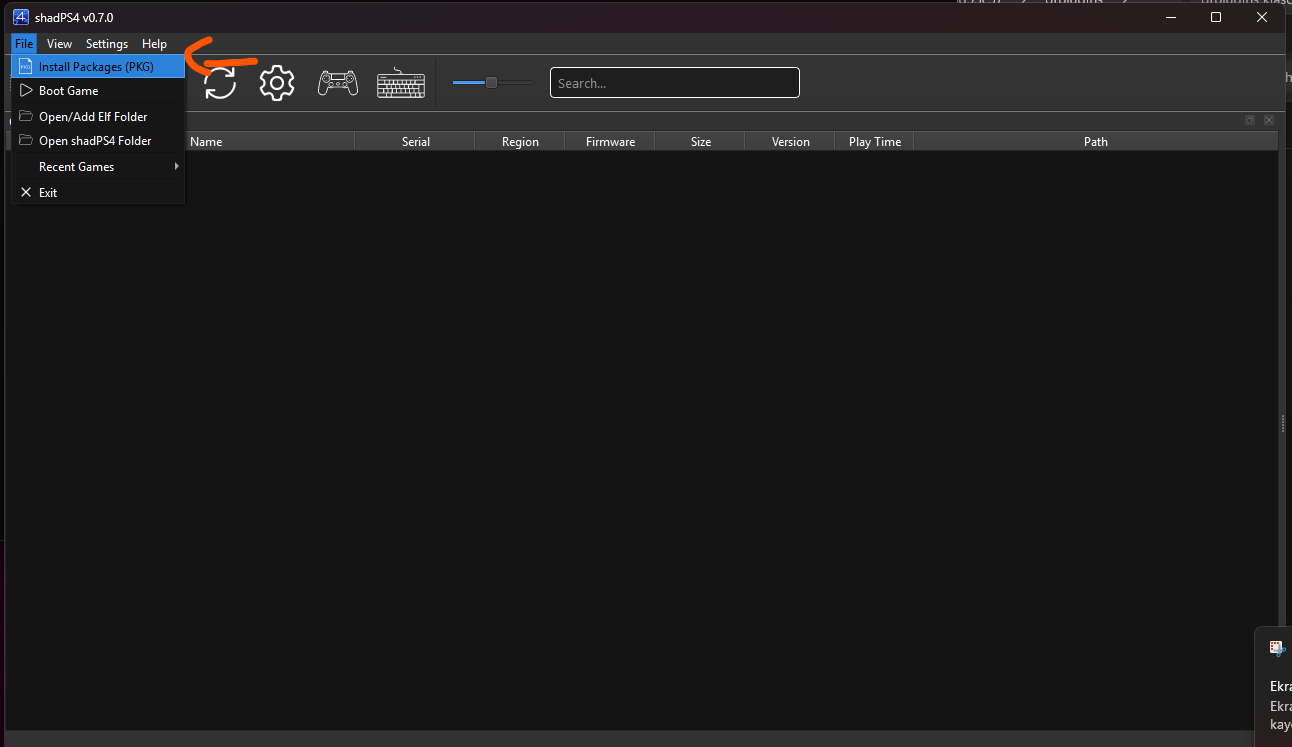Expand the Recent Games submenu
Image resolution: width=1292 pixels, height=747 pixels.
pos(98,167)
